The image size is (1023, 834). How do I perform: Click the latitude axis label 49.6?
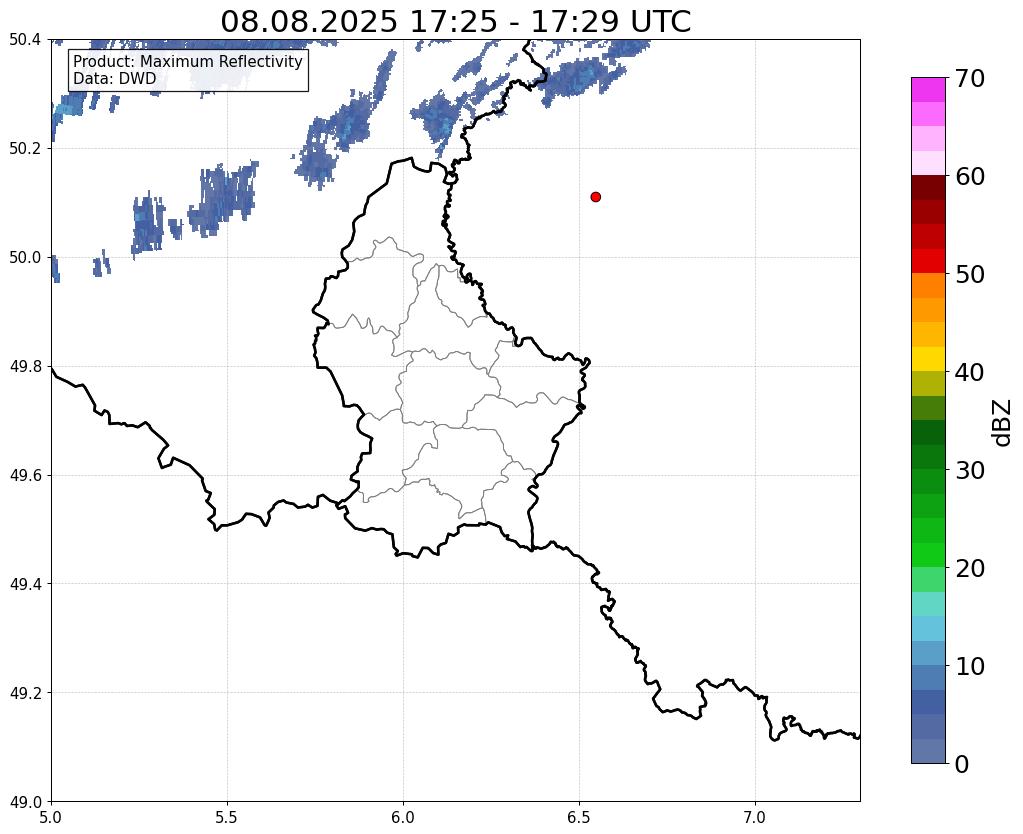25,475
